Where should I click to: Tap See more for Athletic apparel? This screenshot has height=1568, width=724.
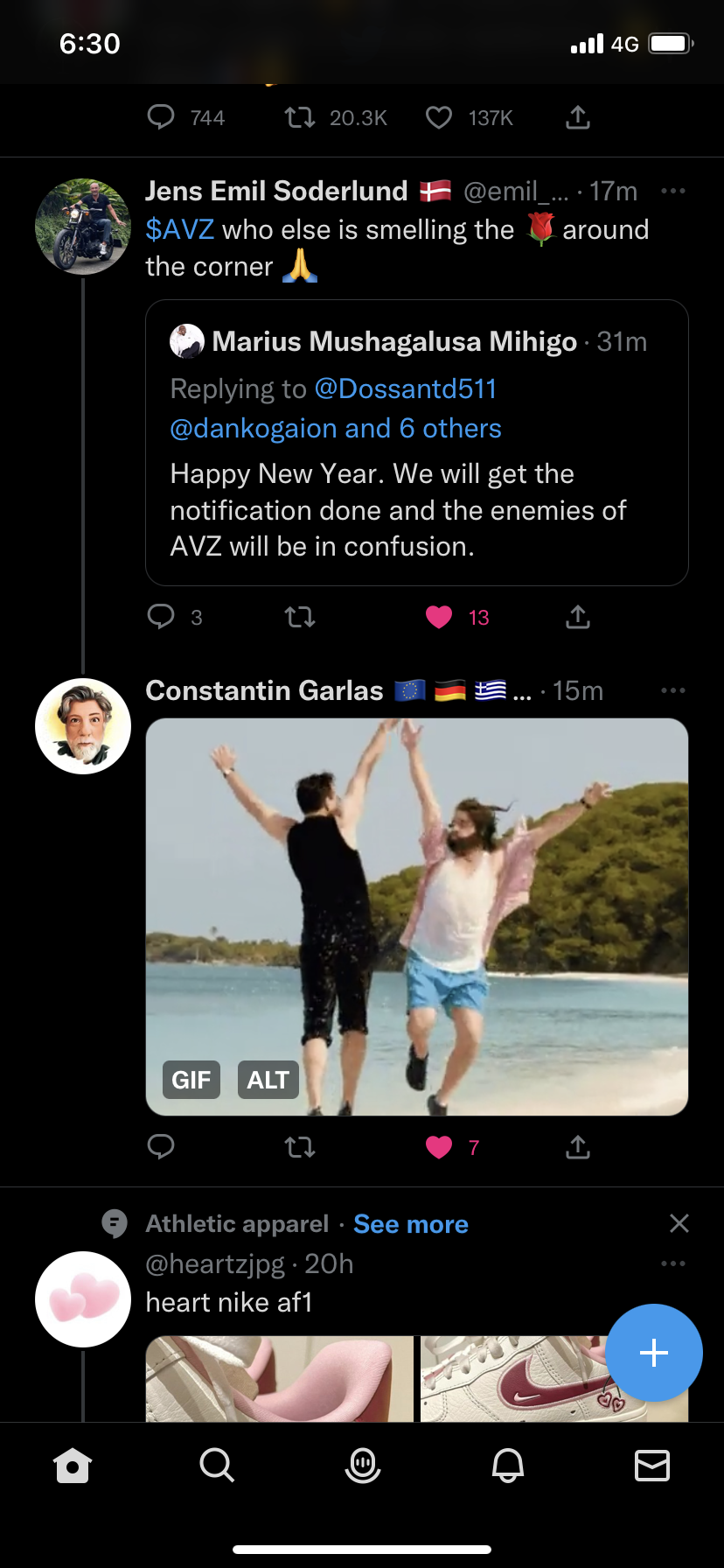pos(411,1224)
